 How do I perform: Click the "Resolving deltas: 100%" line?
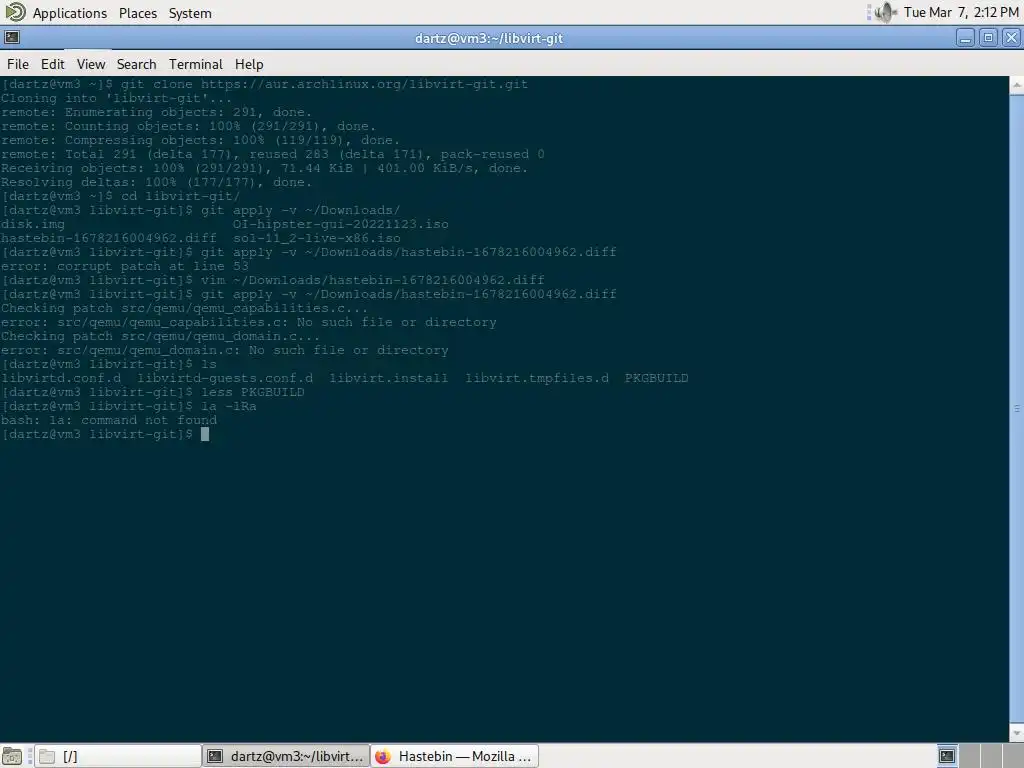coord(157,182)
